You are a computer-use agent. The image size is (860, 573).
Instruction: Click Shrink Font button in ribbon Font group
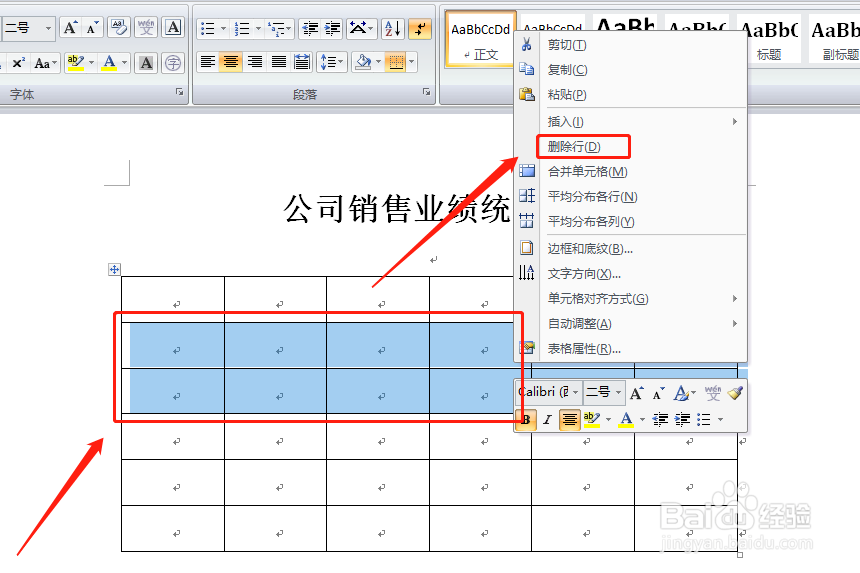tap(91, 28)
